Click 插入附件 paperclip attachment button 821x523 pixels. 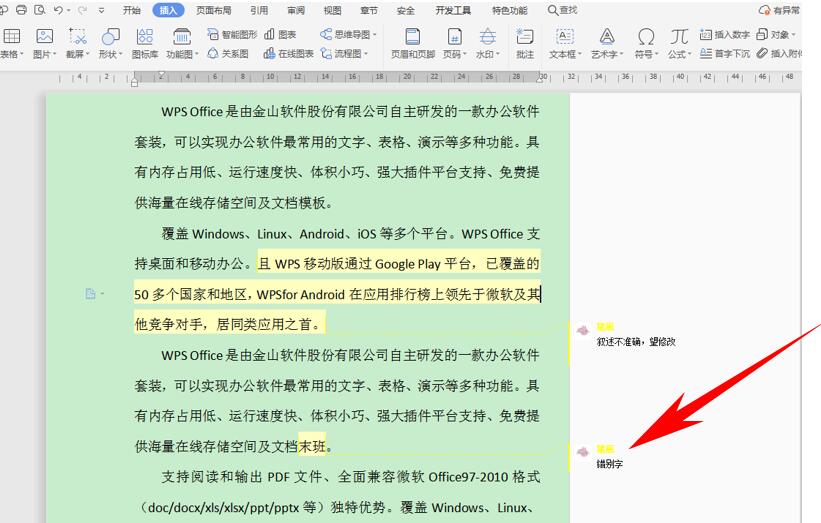click(779, 53)
